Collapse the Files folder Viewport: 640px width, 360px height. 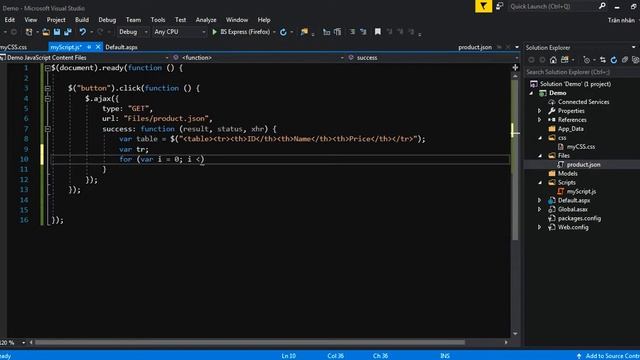pyautogui.click(x=540, y=156)
